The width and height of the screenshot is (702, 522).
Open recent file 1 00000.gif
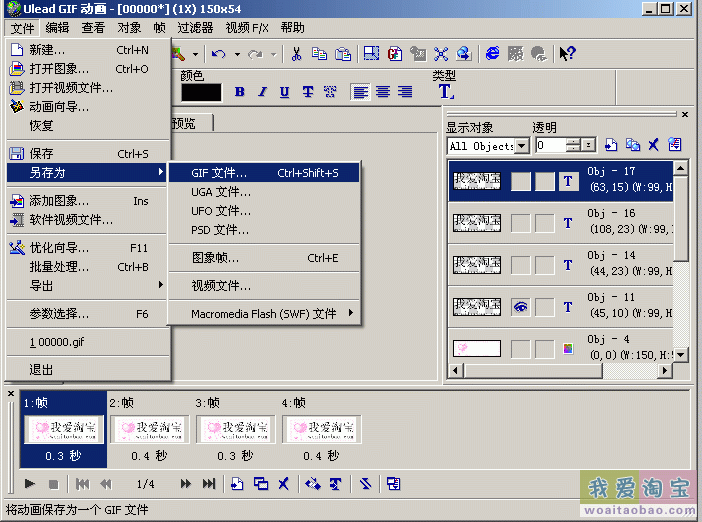[x=88, y=342]
